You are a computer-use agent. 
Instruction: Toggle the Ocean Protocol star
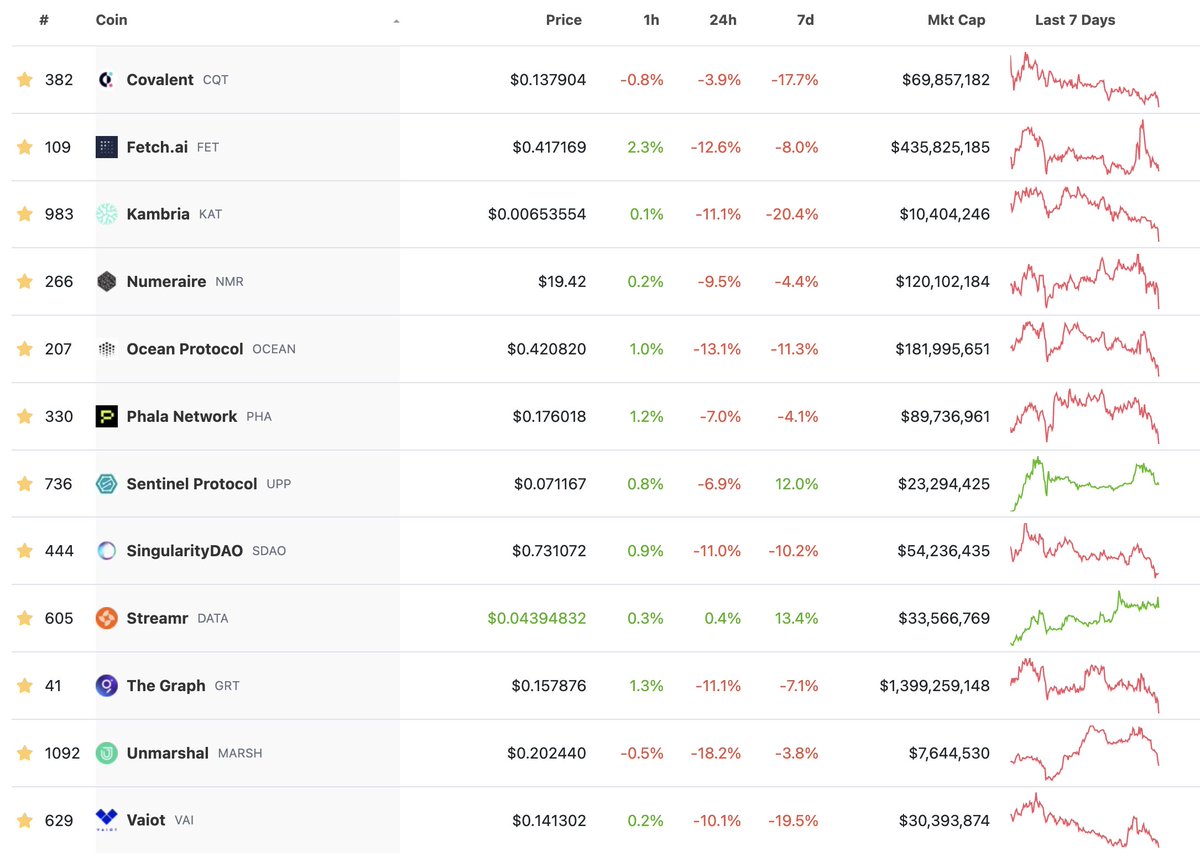25,348
